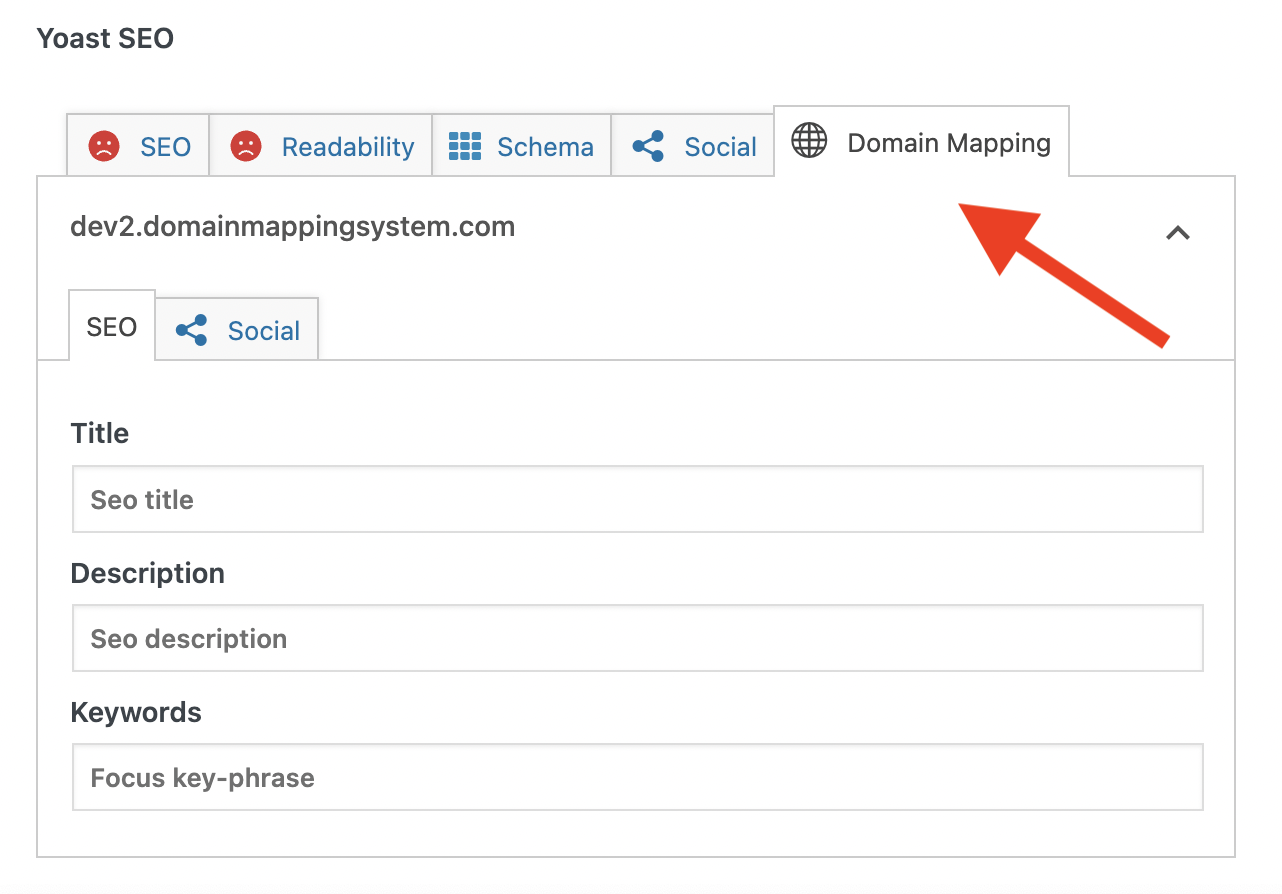Click into the Seo title field
Image resolution: width=1282 pixels, height=894 pixels.
(x=637, y=499)
